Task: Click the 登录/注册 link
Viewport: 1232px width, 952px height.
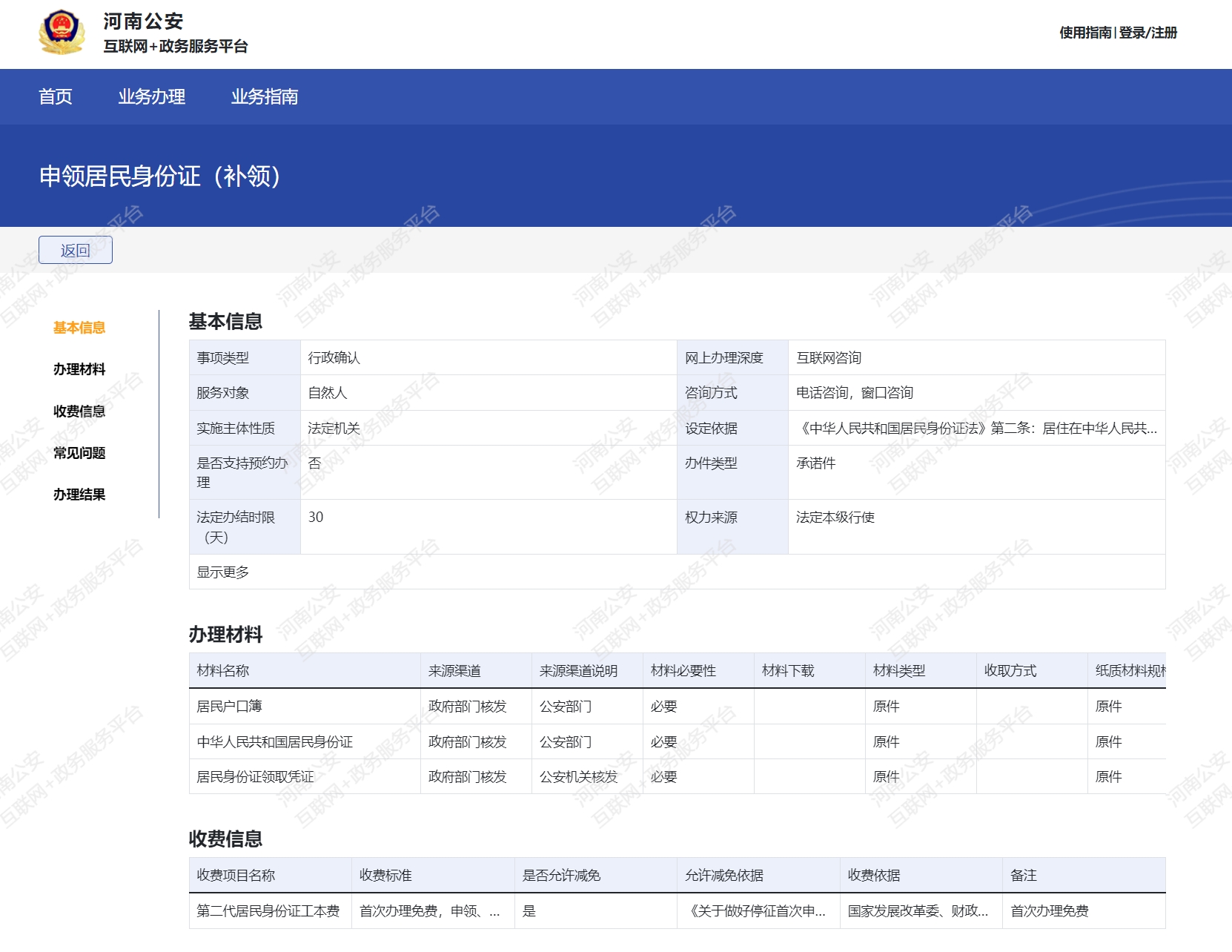Action: 1147,33
